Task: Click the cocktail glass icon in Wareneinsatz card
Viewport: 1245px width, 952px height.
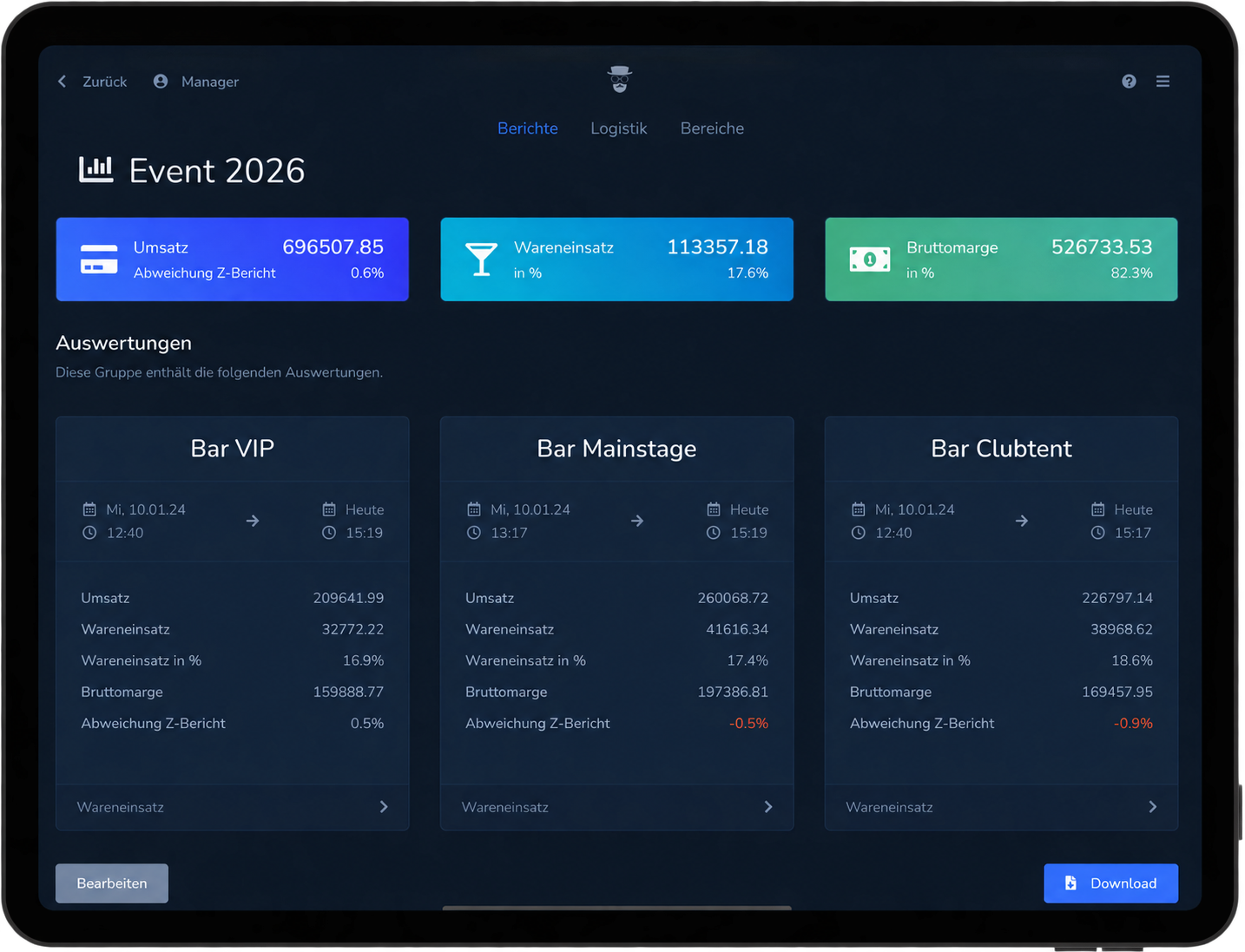Action: [481, 259]
